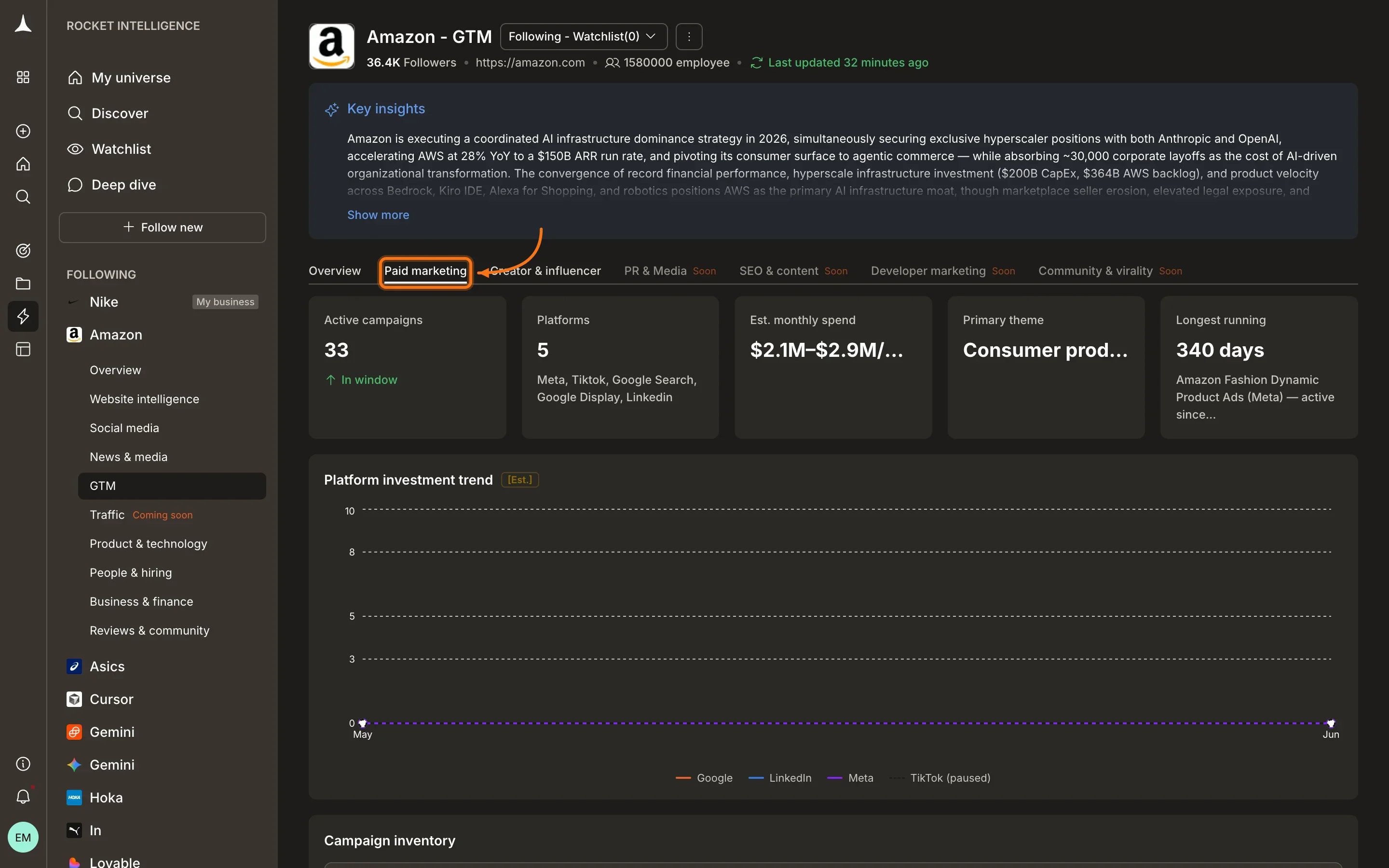The width and height of the screenshot is (1389, 868).
Task: Click the Est. monthly spend card
Action: coord(833,367)
